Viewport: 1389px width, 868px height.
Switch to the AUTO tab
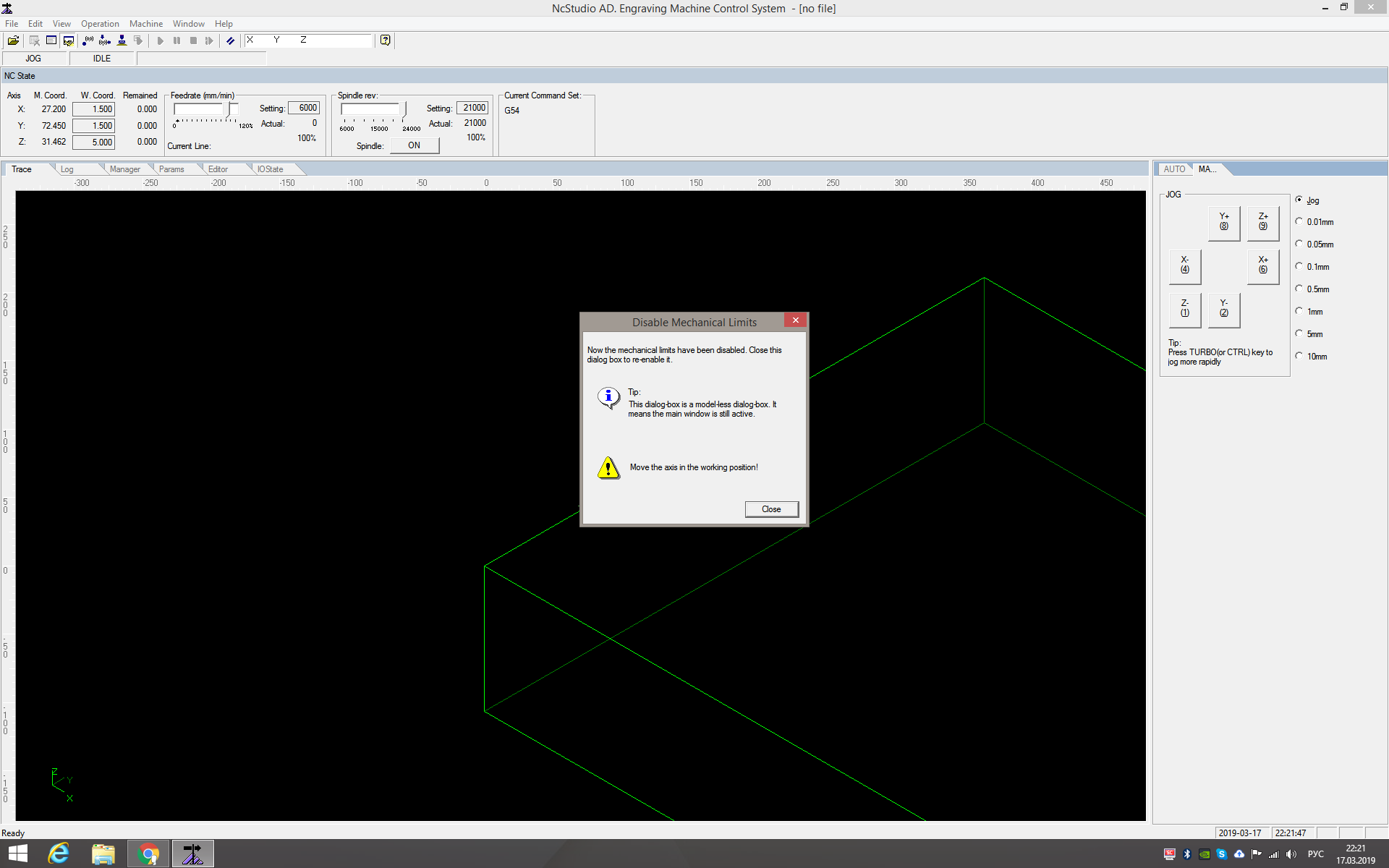pos(1173,169)
